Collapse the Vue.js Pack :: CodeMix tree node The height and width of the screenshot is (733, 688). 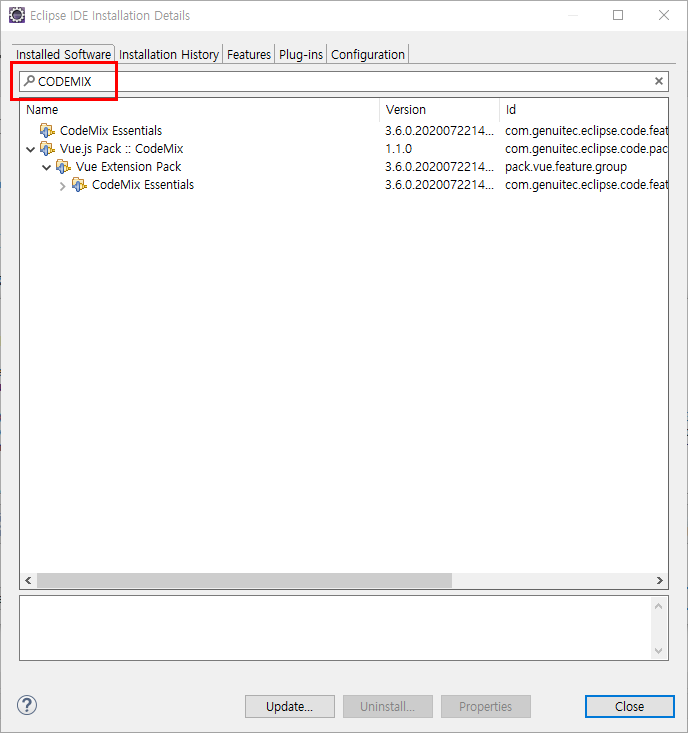click(x=30, y=150)
